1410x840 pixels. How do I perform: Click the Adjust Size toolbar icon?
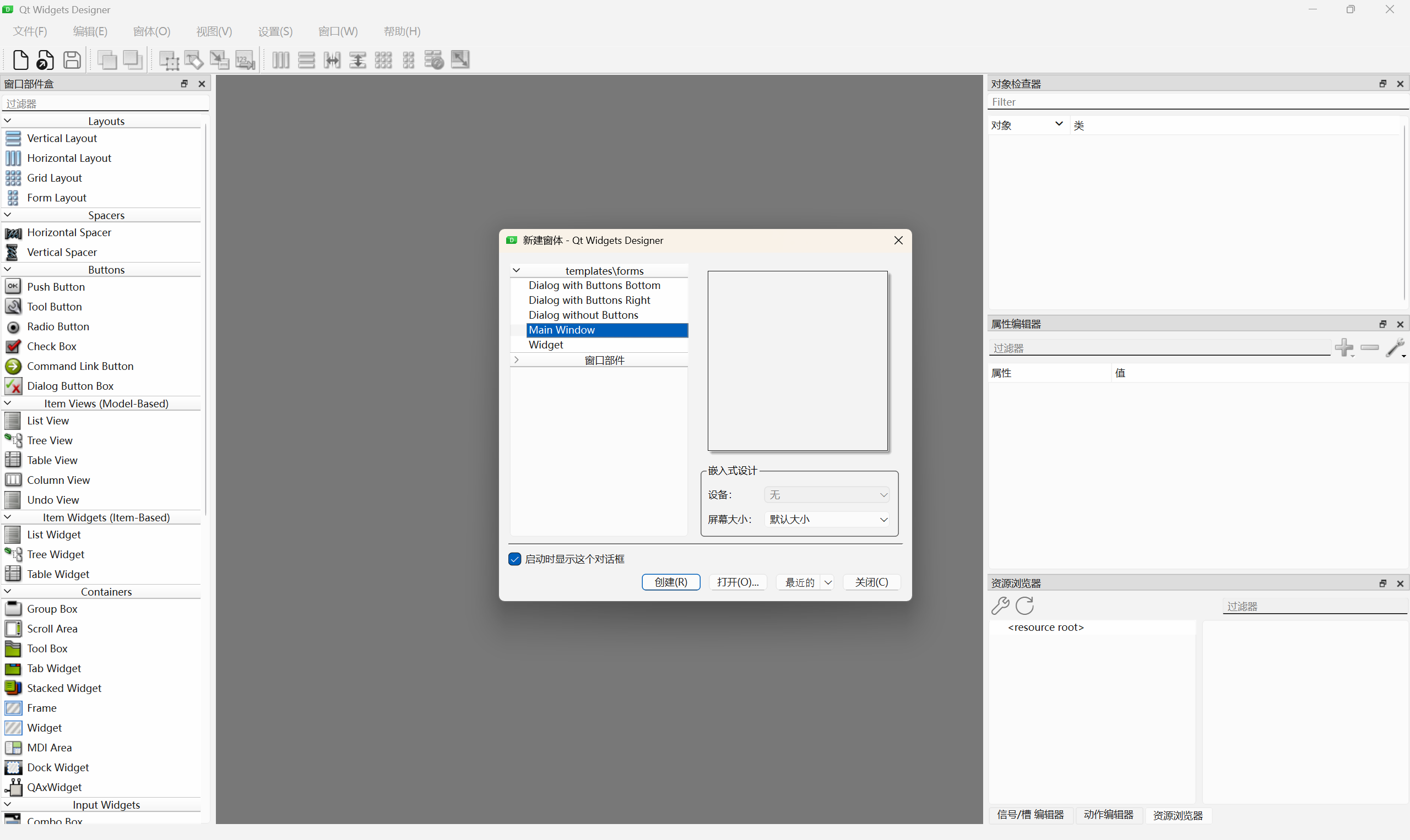[x=460, y=60]
